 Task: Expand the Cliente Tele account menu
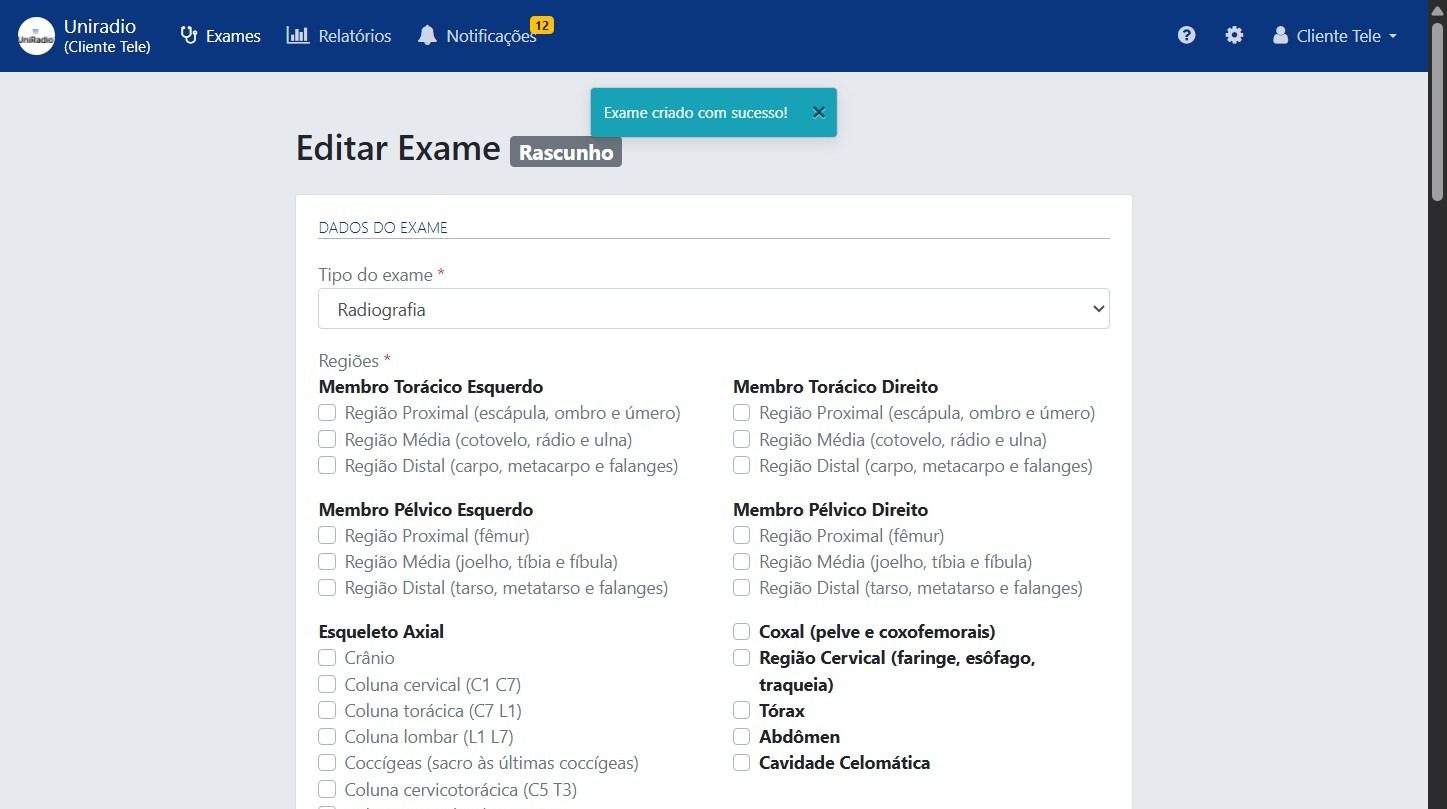point(1334,35)
